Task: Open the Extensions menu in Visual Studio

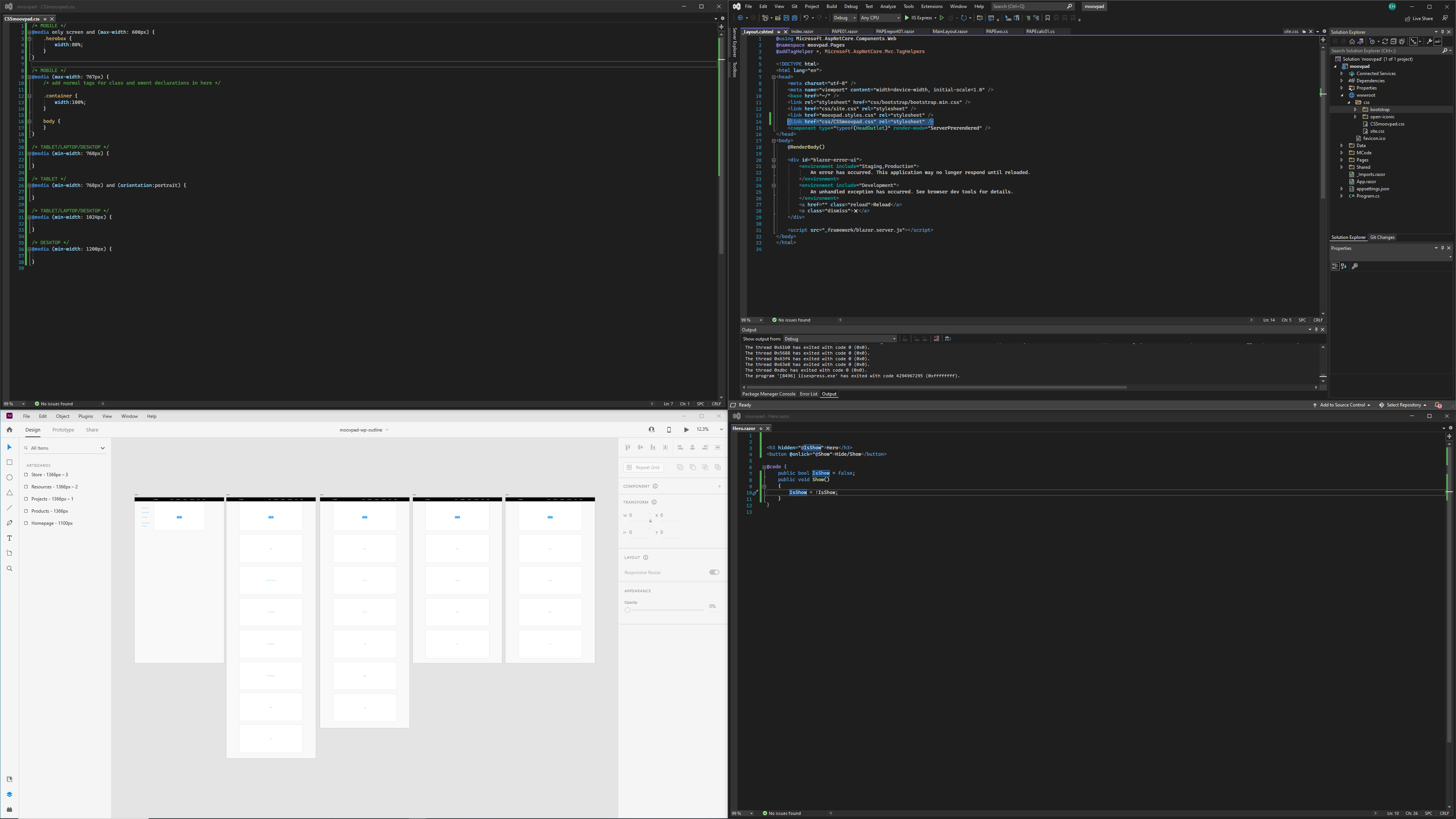Action: pos(932,6)
